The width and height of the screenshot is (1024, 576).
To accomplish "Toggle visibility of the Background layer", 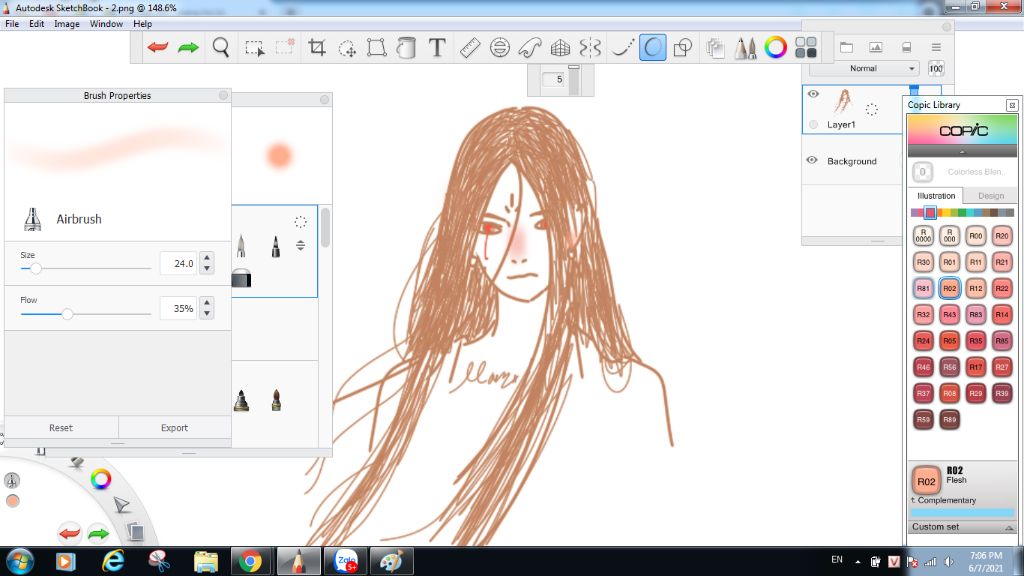I will (812, 160).
